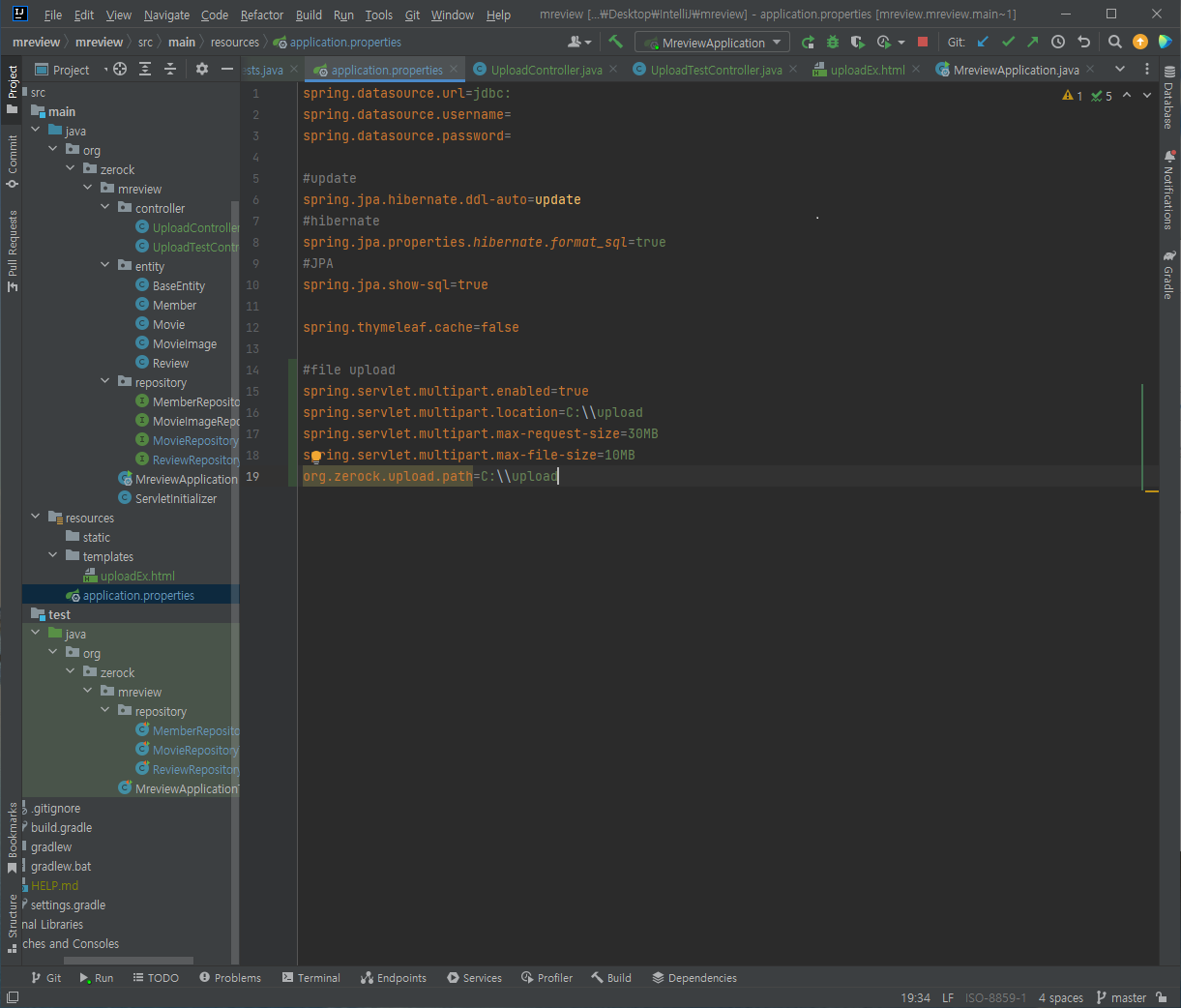Collapse the controller package in the tree
1181x1008 pixels.
pos(105,207)
